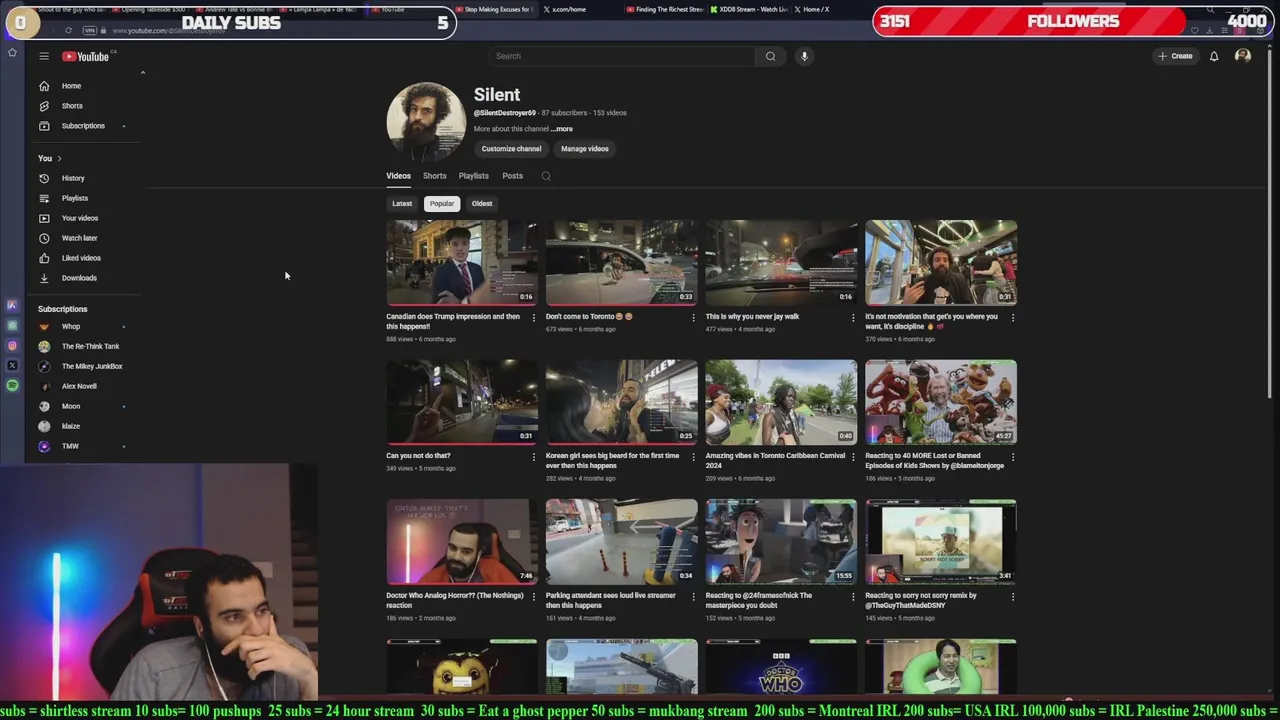Click Manage videos button
This screenshot has height=720, width=1280.
click(585, 149)
